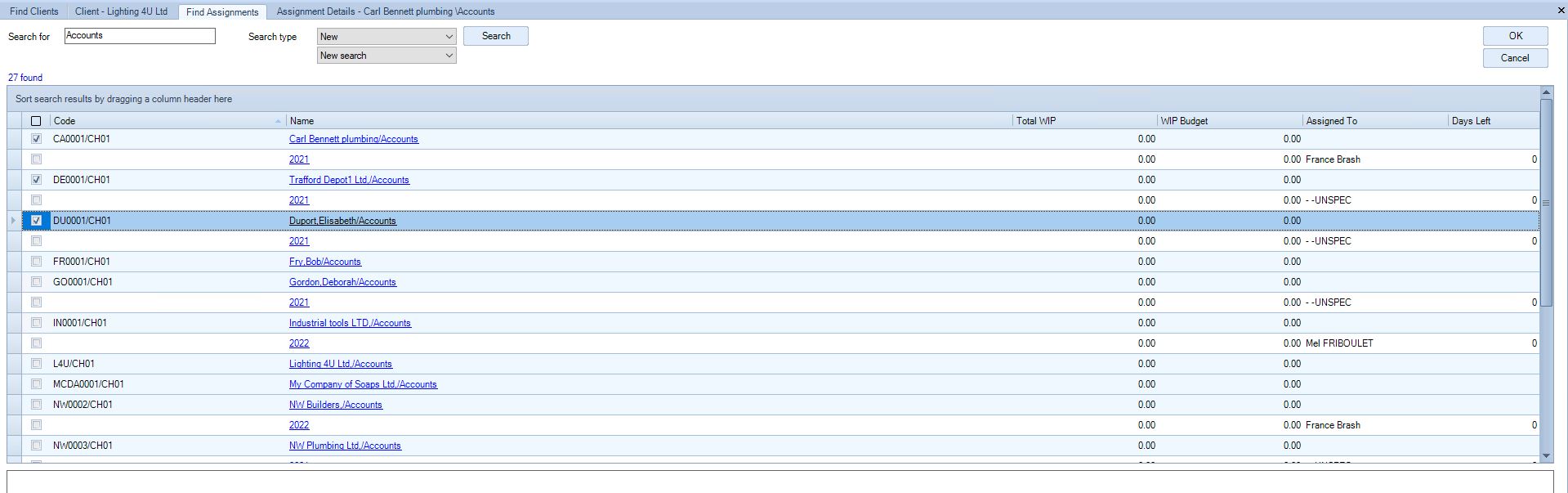Click the scrollbar down arrow of results grid
The width and height of the screenshot is (1568, 493).
1546,456
